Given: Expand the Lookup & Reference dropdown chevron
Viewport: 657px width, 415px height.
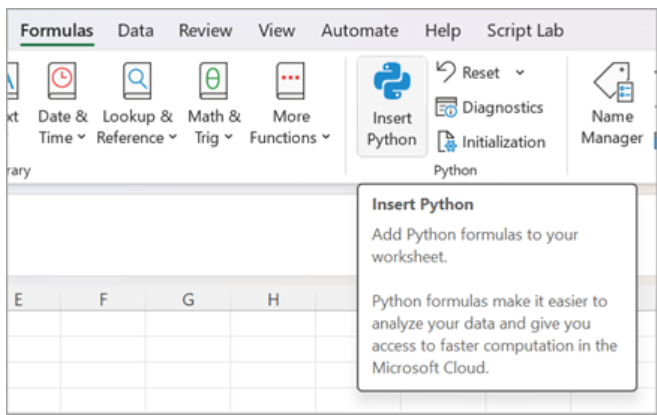Looking at the screenshot, I should 173,137.
